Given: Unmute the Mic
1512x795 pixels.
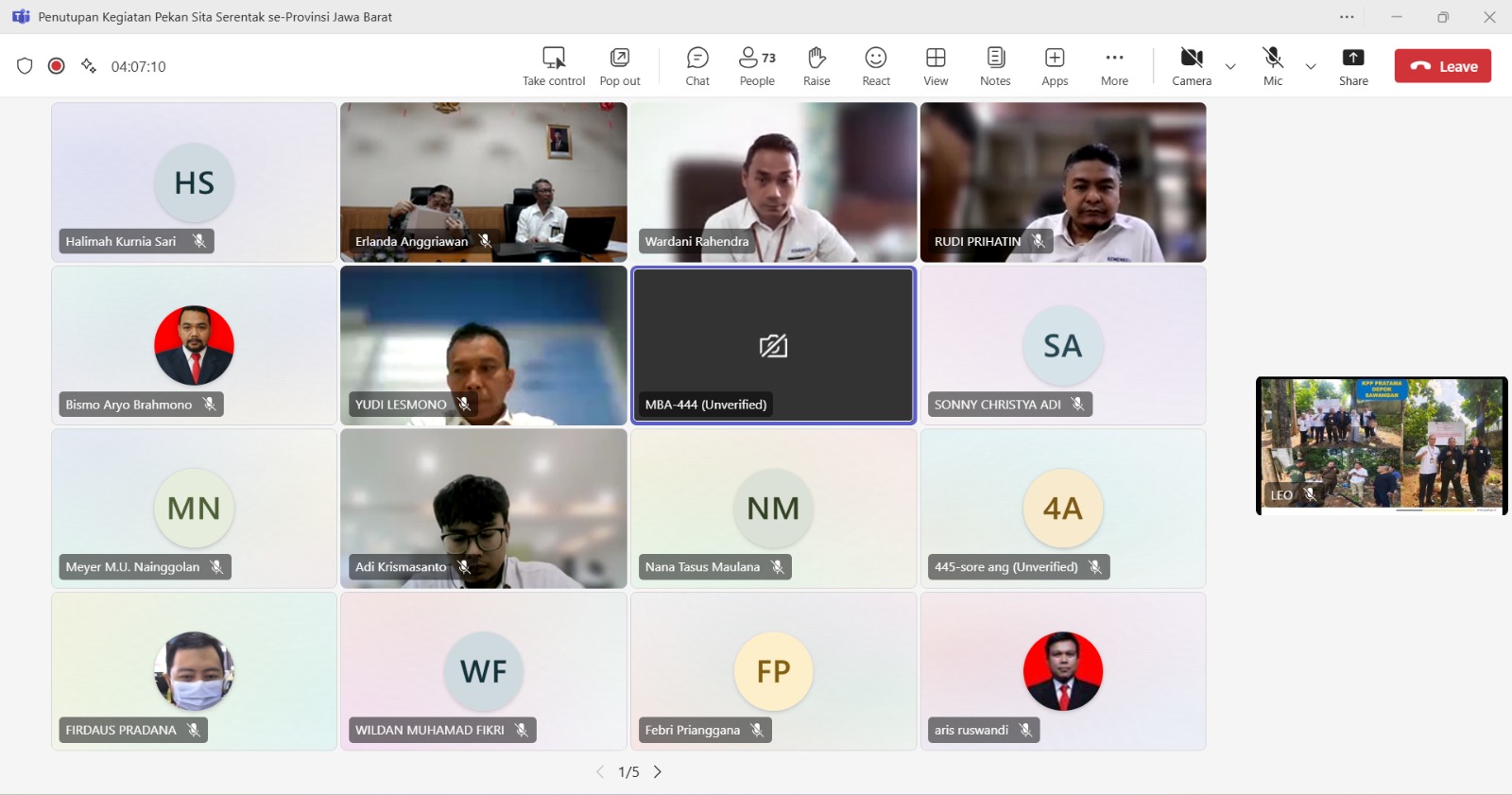Looking at the screenshot, I should tap(1273, 66).
